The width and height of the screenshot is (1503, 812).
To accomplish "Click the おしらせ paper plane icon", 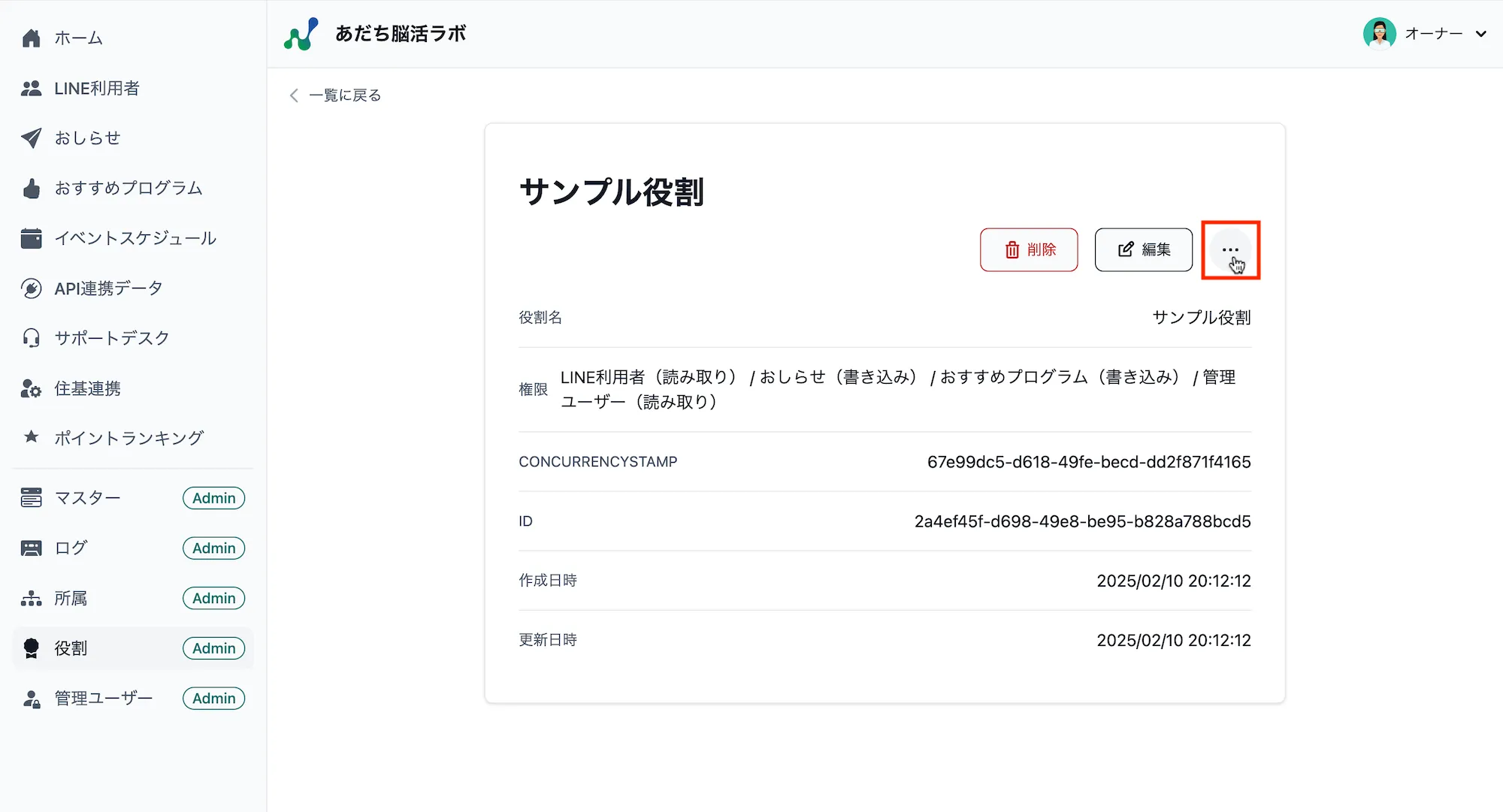I will click(32, 138).
